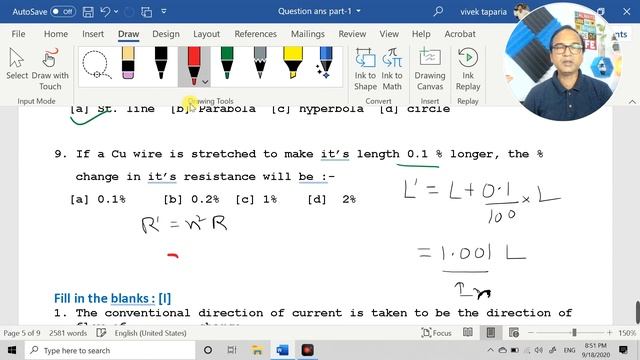Toggle Draw with Touch
640x360 pixels.
click(x=50, y=69)
